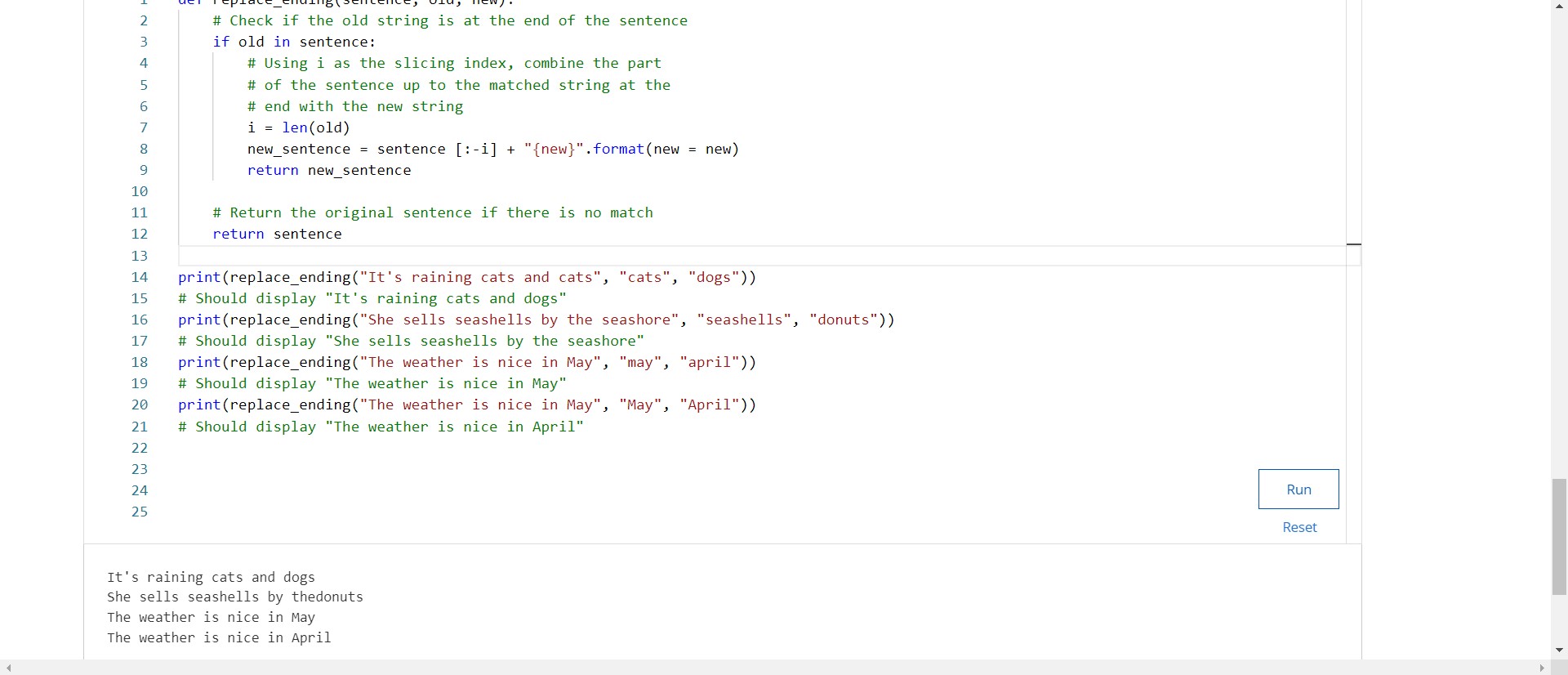The height and width of the screenshot is (675, 1568).
Task: Click the print statement containing "cats", "dogs"
Action: 466,277
